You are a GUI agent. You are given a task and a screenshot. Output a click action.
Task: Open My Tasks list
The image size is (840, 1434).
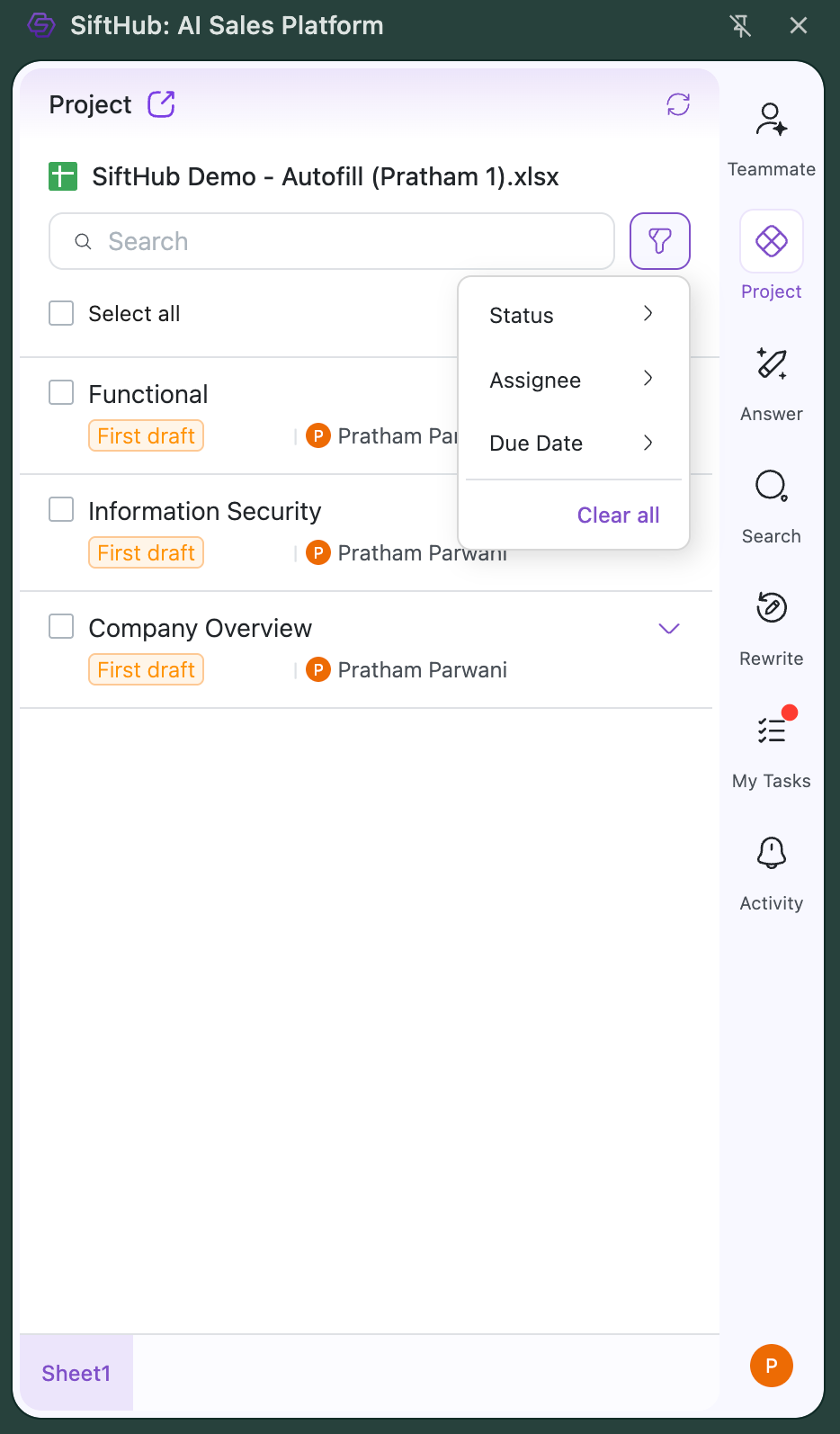[771, 731]
